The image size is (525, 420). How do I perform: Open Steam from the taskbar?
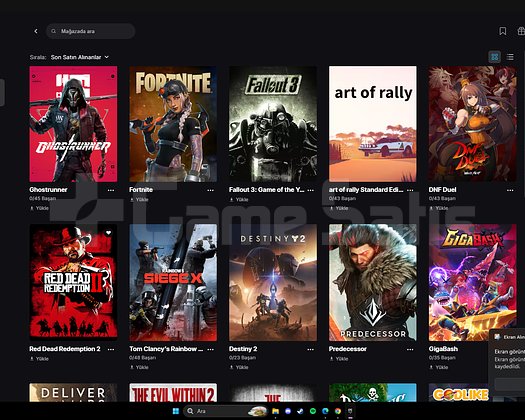point(300,411)
